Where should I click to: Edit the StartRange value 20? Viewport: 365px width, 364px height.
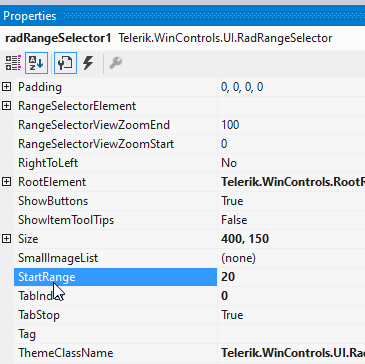291,277
